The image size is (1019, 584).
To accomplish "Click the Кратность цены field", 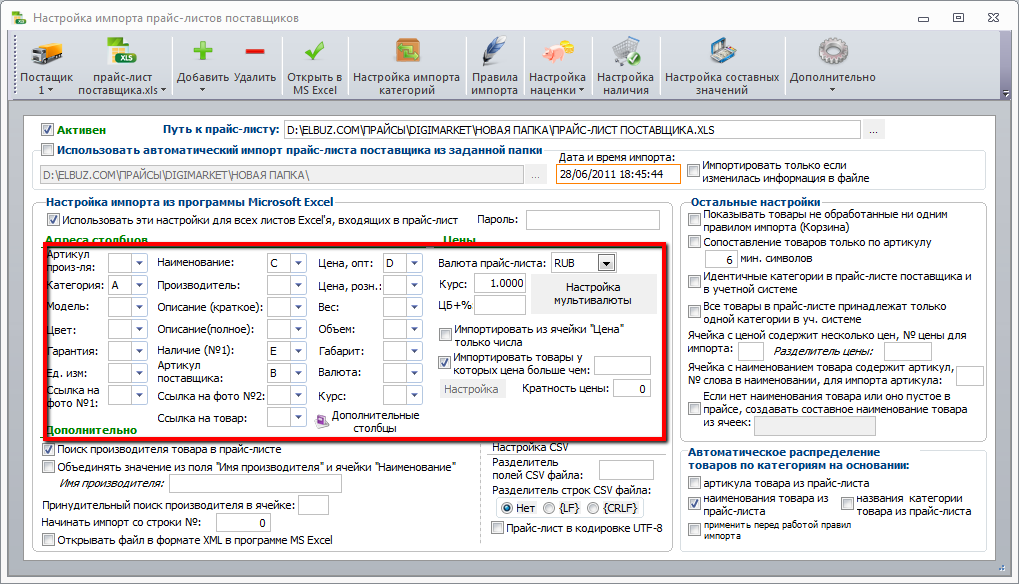I will click(632, 388).
